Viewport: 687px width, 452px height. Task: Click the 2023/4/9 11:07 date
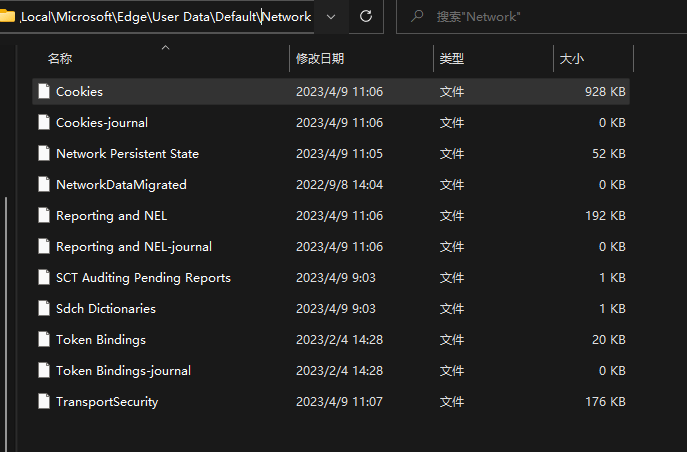[x=340, y=402]
